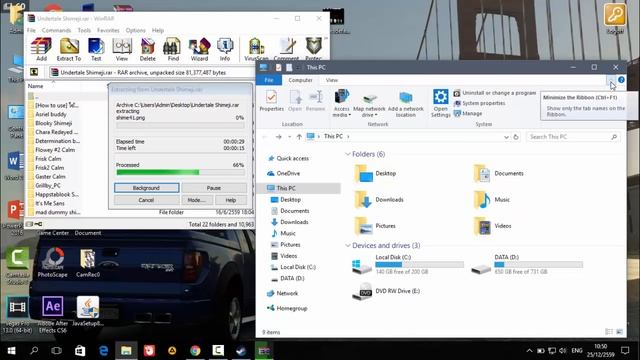Click the Properties icon in This PC ribbon
This screenshot has height=360, width=640.
(271, 101)
